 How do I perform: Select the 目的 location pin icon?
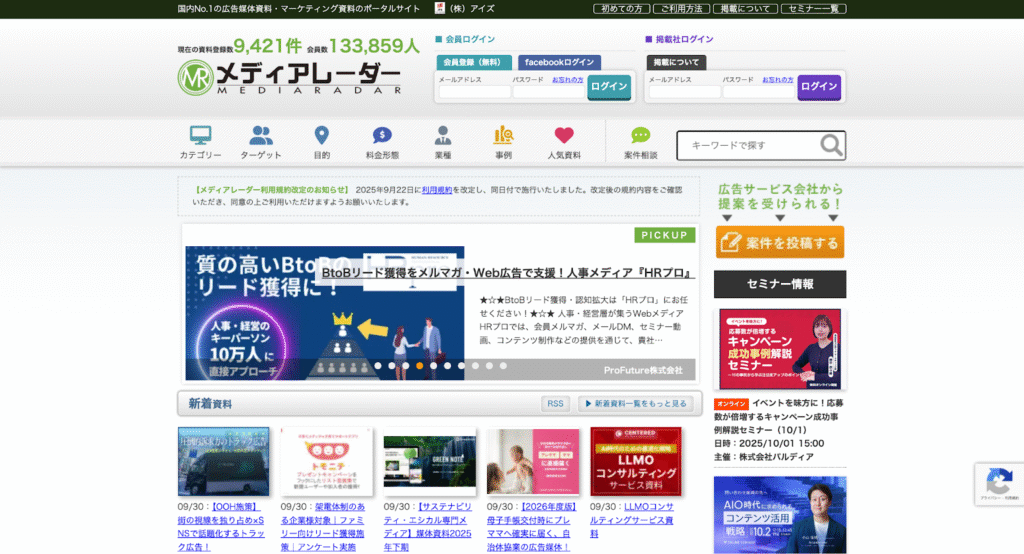321,136
